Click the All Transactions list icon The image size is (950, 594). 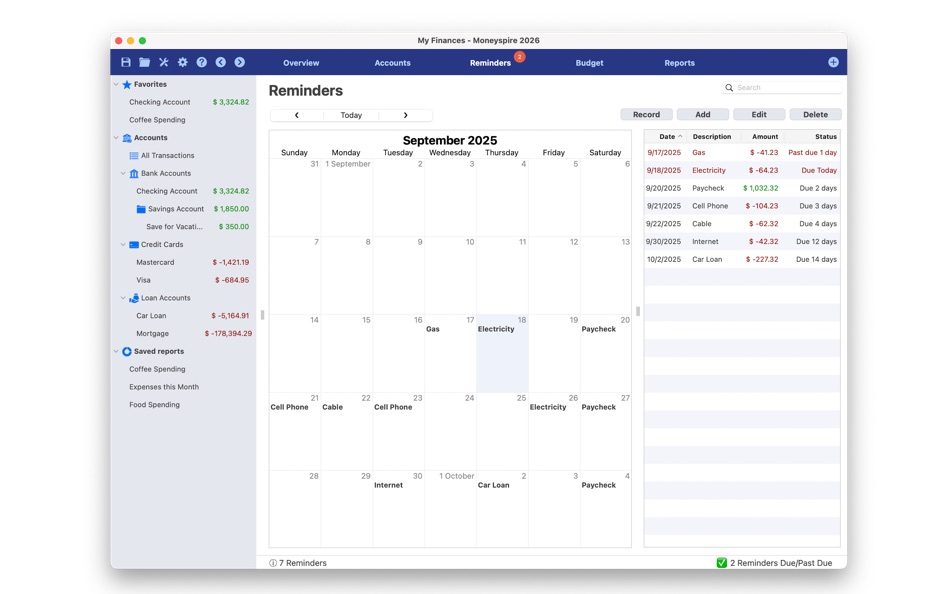pyautogui.click(x=134, y=156)
